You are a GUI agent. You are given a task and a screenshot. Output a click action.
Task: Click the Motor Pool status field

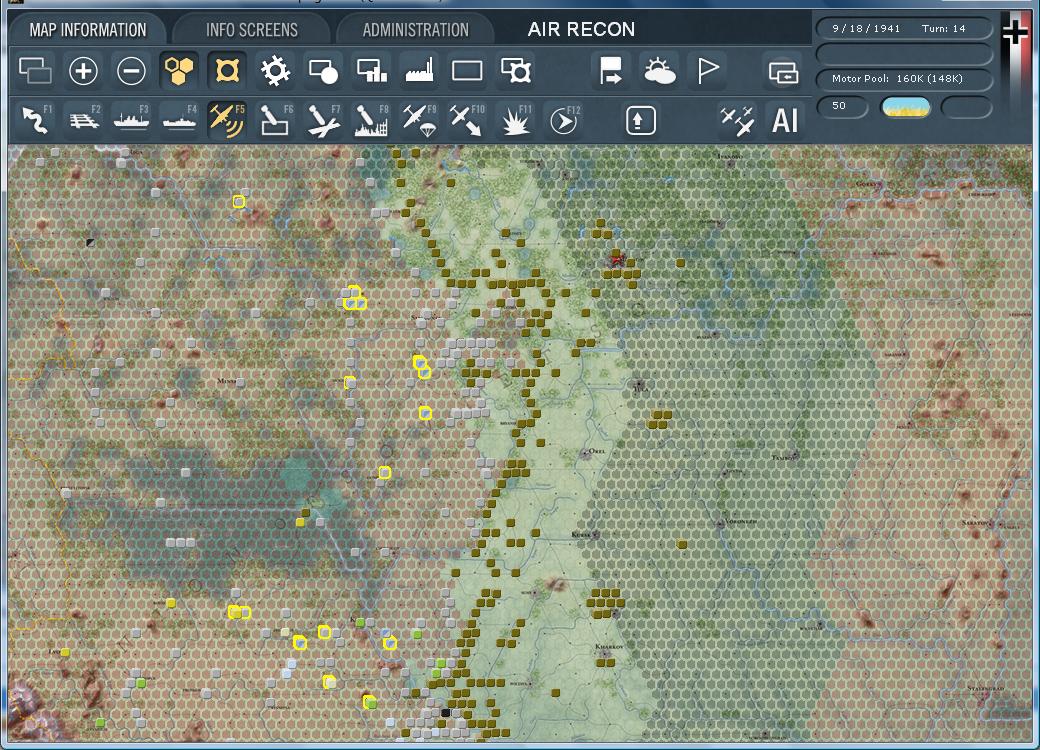[905, 79]
